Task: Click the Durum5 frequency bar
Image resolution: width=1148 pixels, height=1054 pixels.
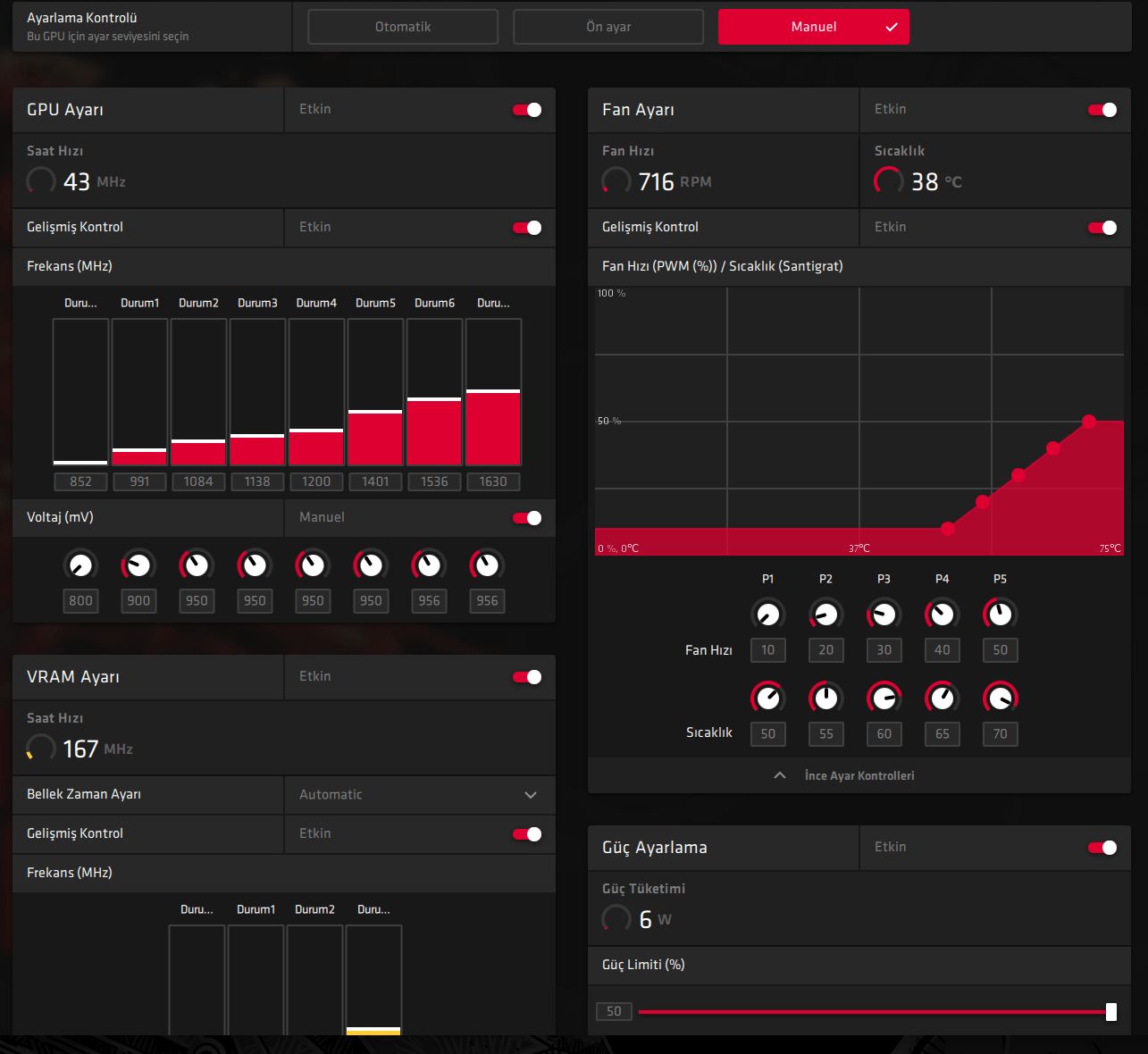Action: click(x=375, y=393)
